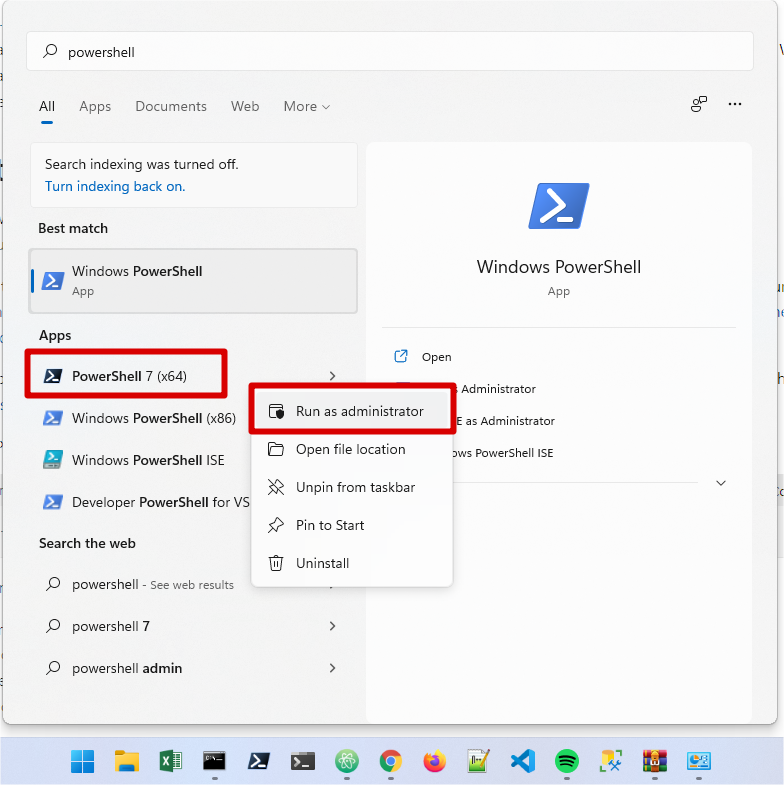This screenshot has width=784, height=785.
Task: Click the powershell search input field
Action: (389, 51)
